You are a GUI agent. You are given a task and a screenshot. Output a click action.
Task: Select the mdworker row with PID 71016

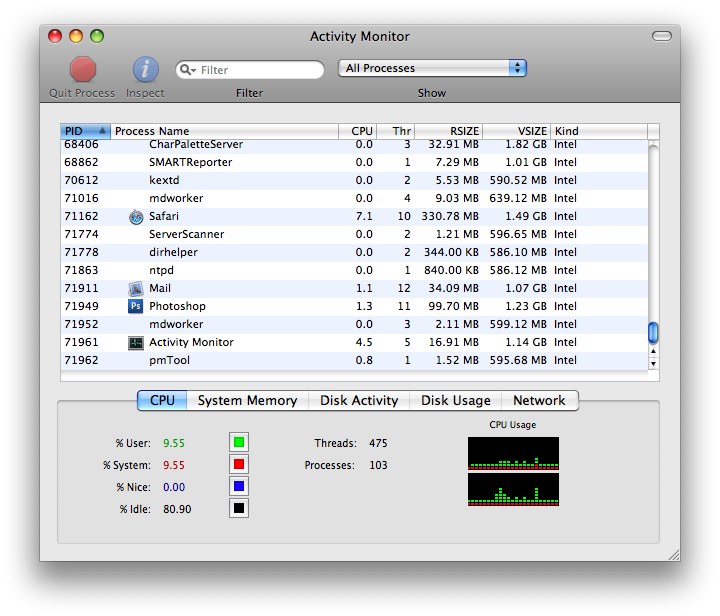354,198
